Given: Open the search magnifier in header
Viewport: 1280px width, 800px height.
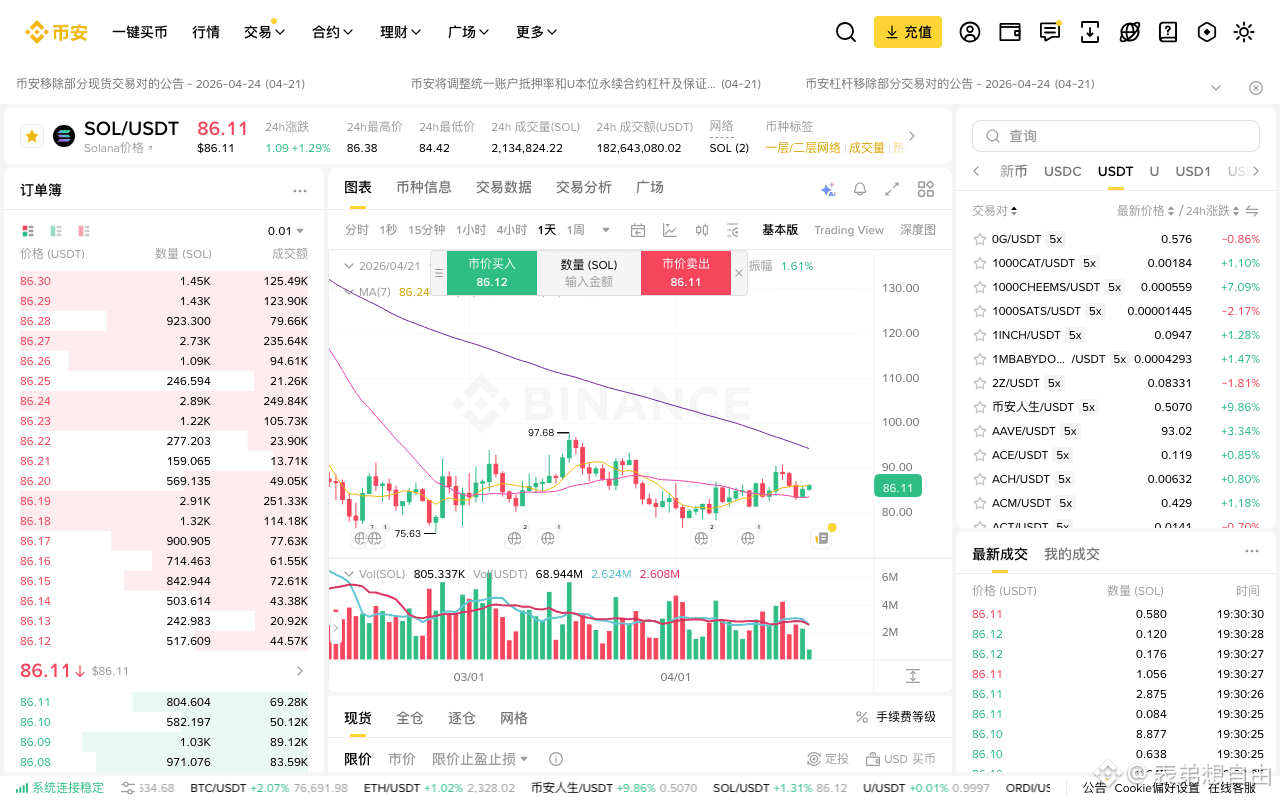Looking at the screenshot, I should click(846, 32).
